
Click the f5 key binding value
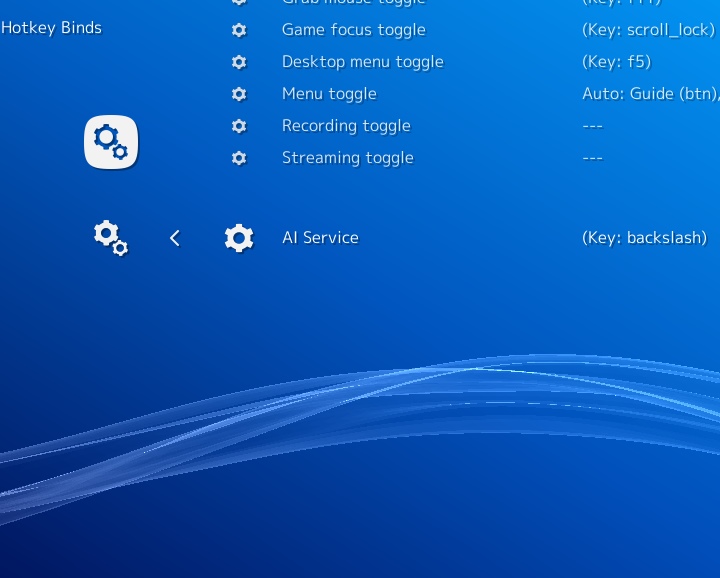pyautogui.click(x=616, y=62)
